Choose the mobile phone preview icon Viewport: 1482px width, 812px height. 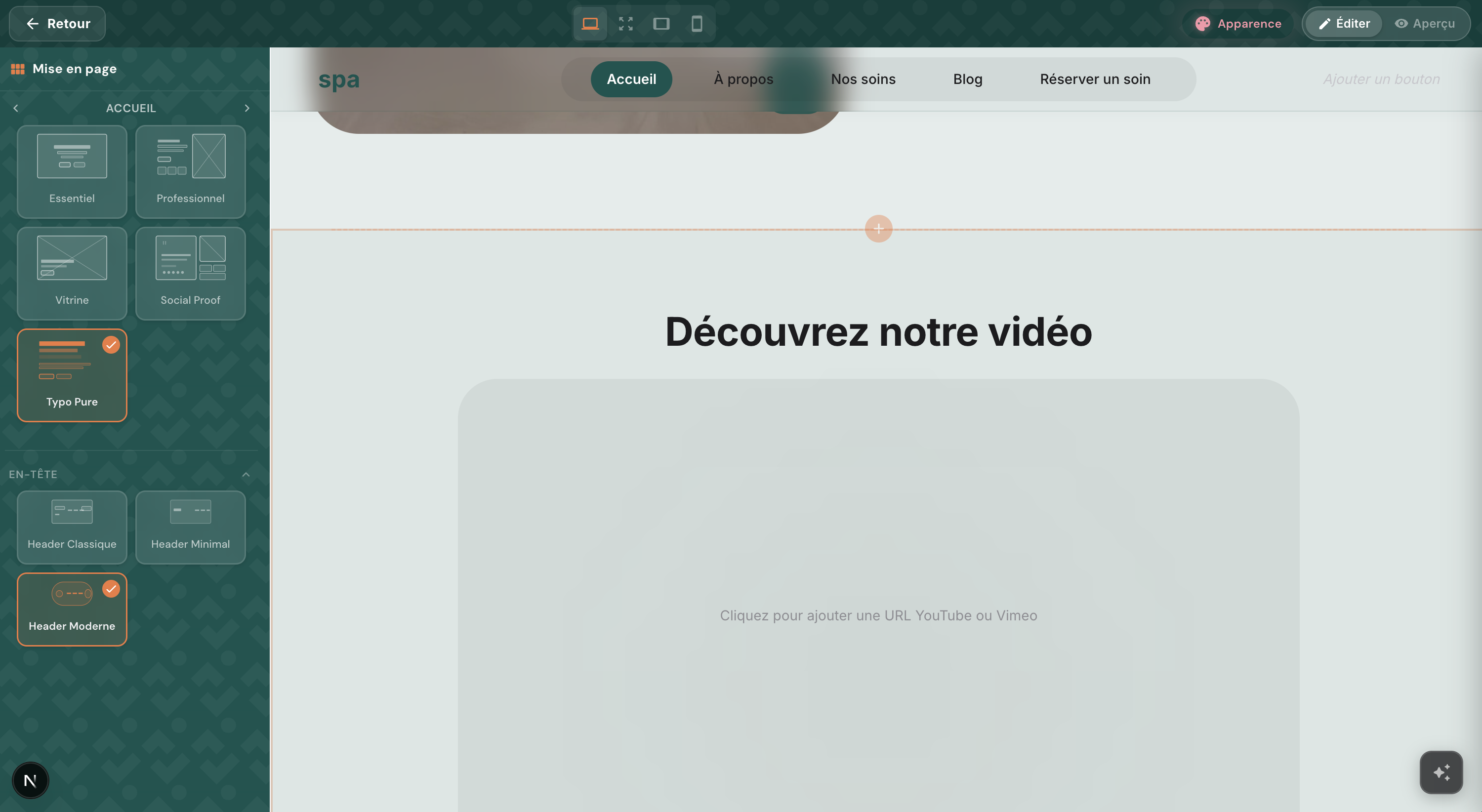tap(696, 24)
